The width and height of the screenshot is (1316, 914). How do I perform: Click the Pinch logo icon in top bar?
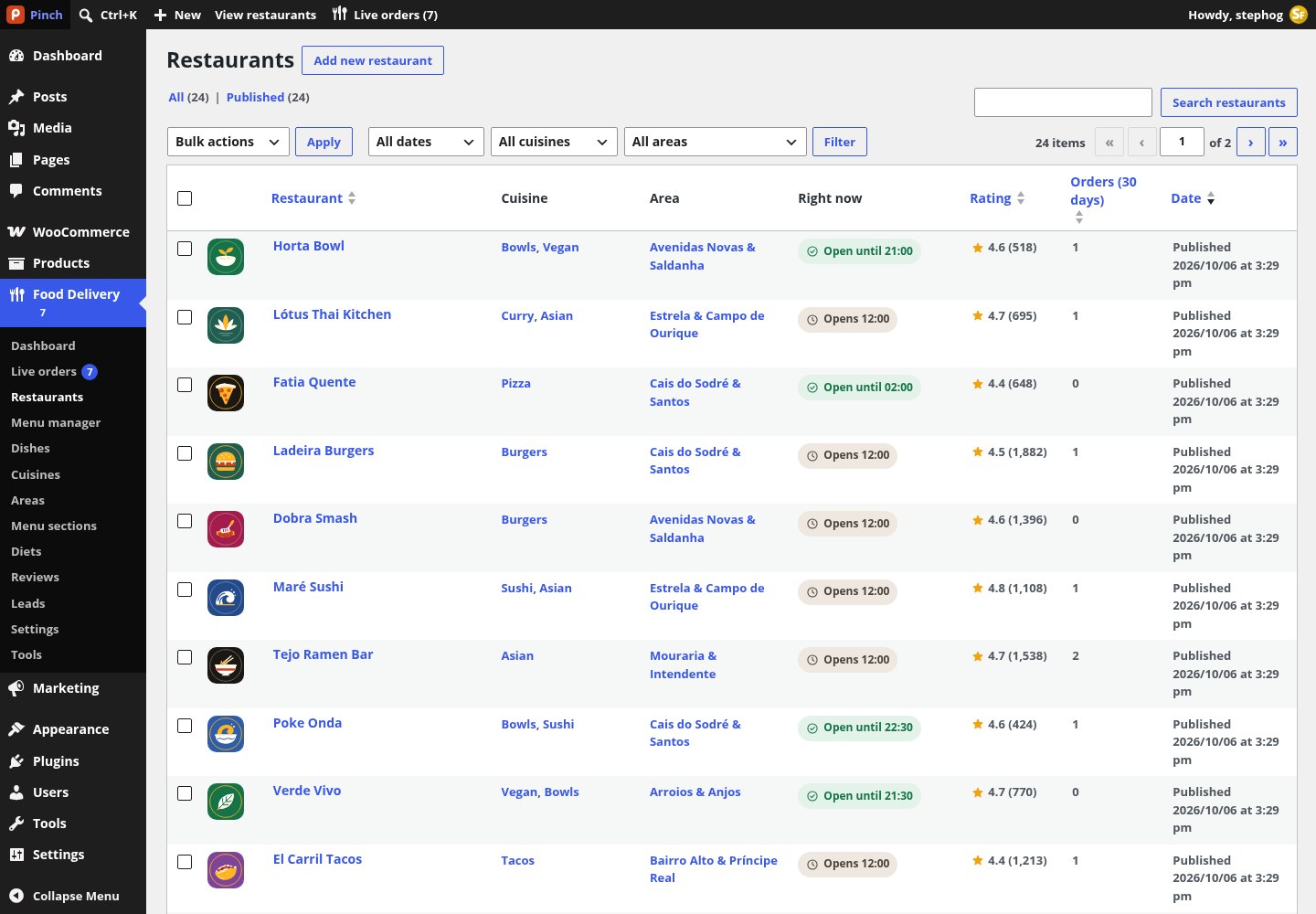[x=16, y=15]
